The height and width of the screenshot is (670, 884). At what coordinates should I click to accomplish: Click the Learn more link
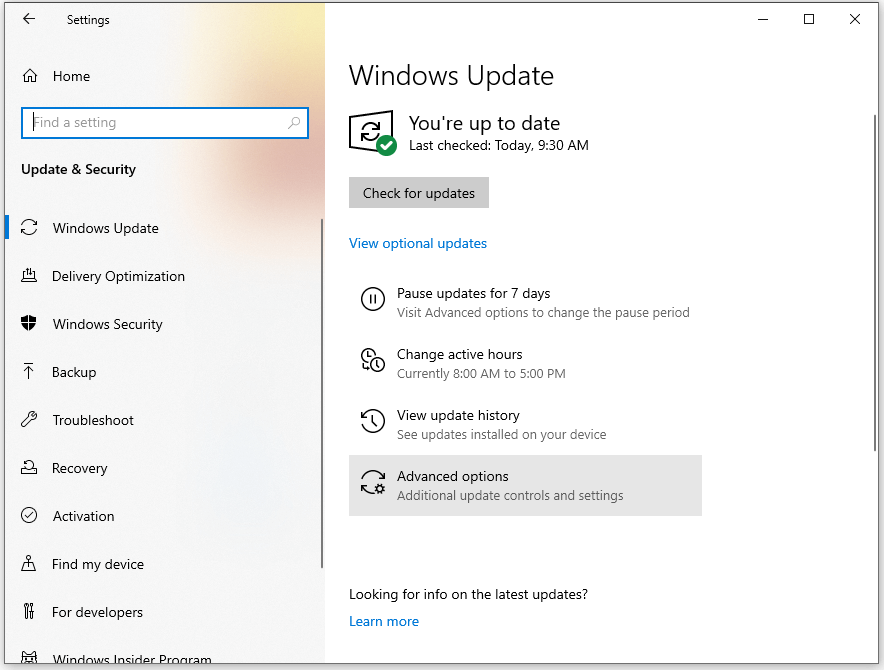(384, 621)
